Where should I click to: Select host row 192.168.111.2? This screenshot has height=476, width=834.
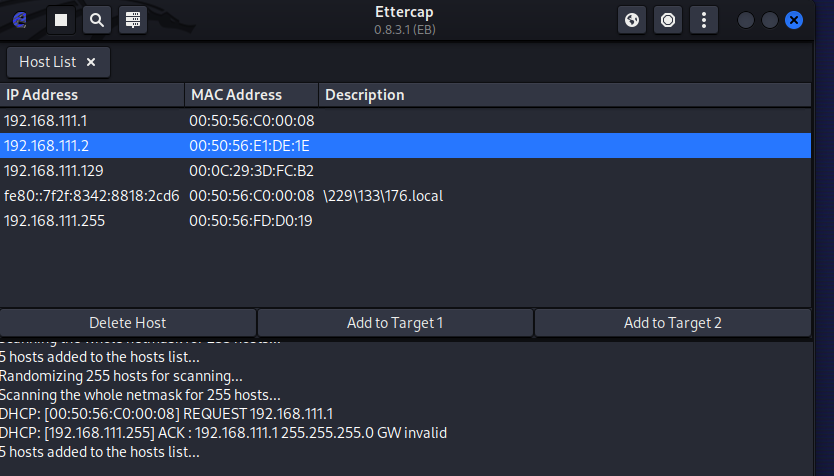point(405,146)
